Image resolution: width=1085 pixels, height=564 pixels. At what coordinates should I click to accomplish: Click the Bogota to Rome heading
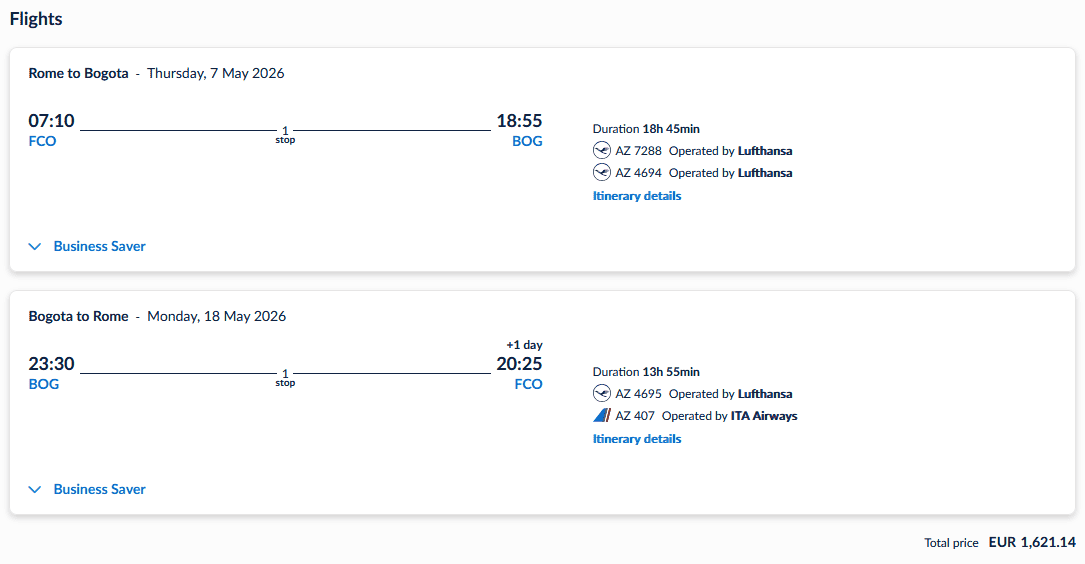point(78,316)
